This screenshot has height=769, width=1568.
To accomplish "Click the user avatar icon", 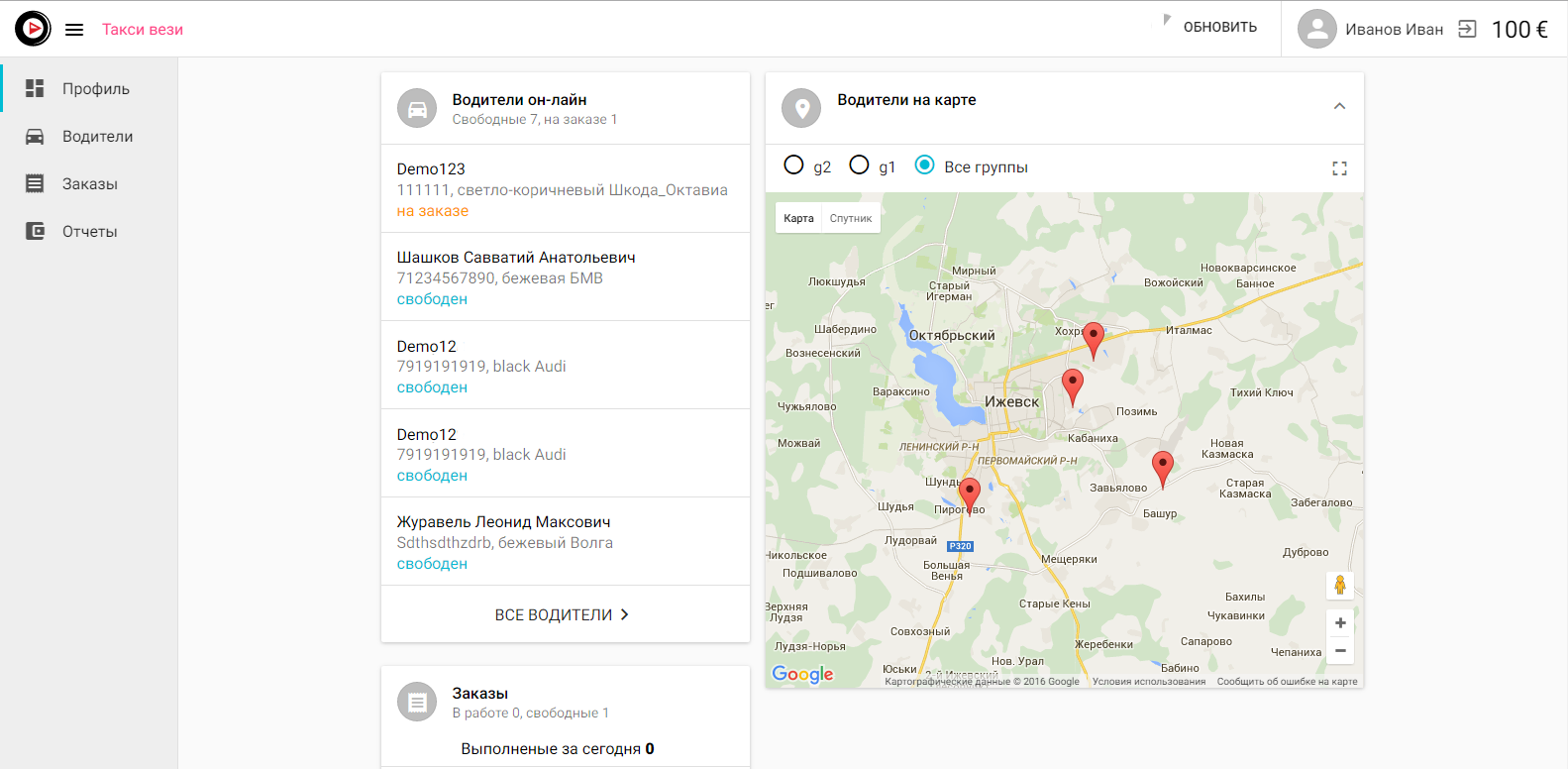I will tap(1316, 30).
